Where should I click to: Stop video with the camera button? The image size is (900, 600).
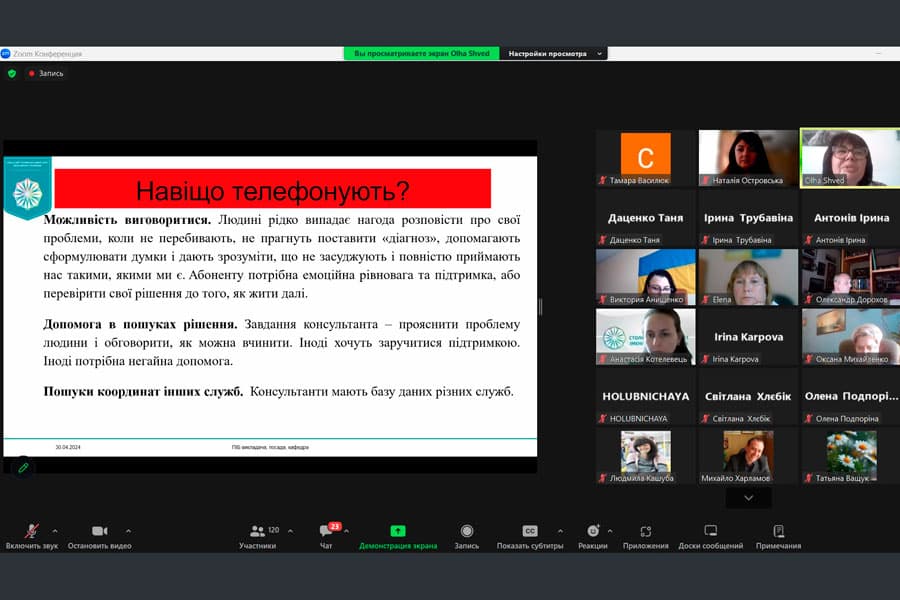99,531
